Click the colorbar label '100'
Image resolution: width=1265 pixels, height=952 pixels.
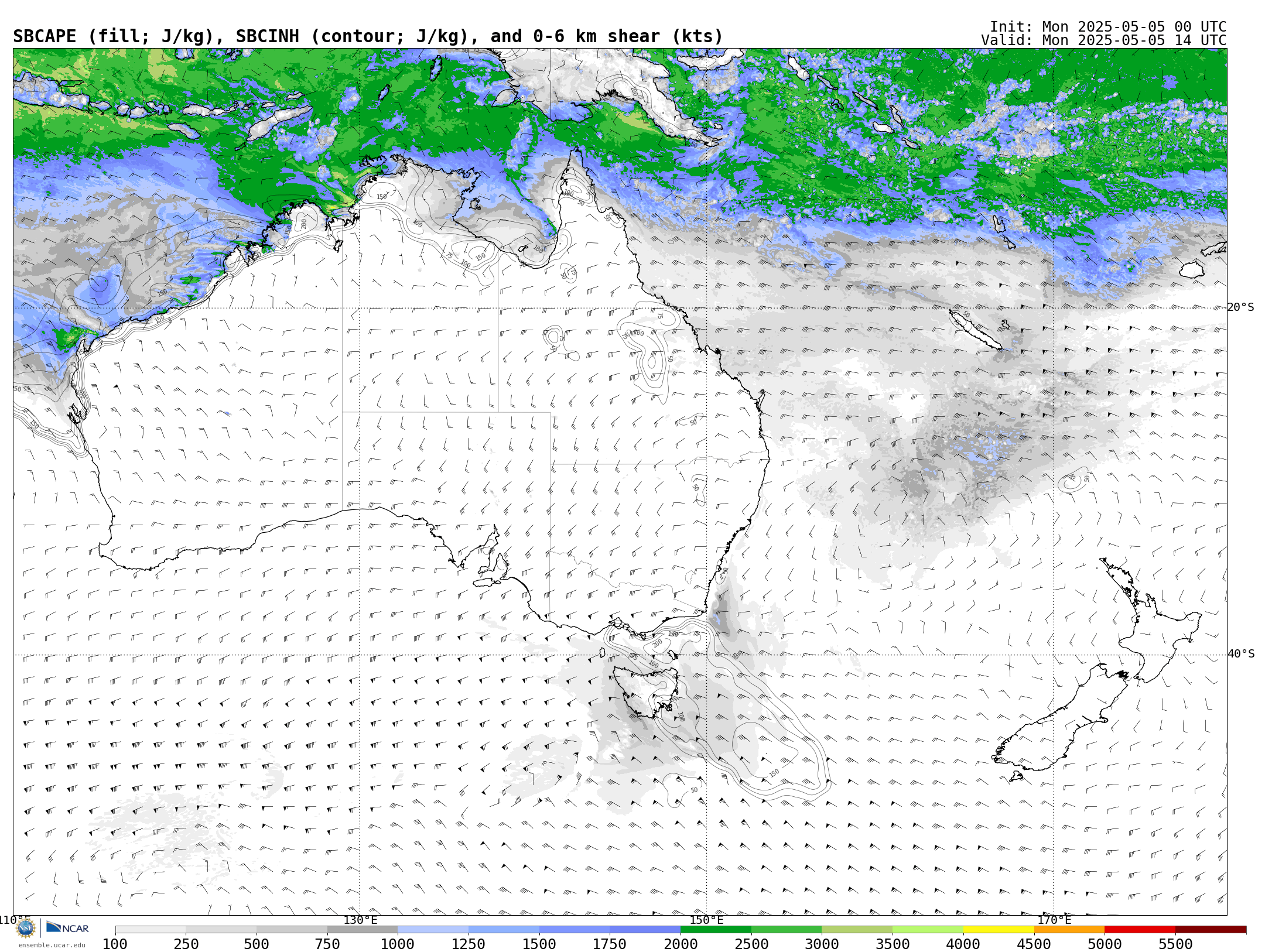click(115, 944)
